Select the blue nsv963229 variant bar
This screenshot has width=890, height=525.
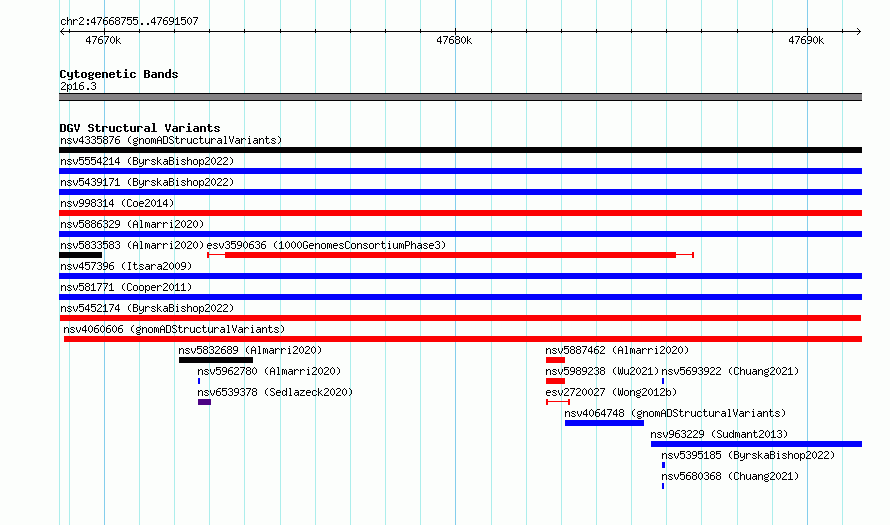[x=756, y=444]
